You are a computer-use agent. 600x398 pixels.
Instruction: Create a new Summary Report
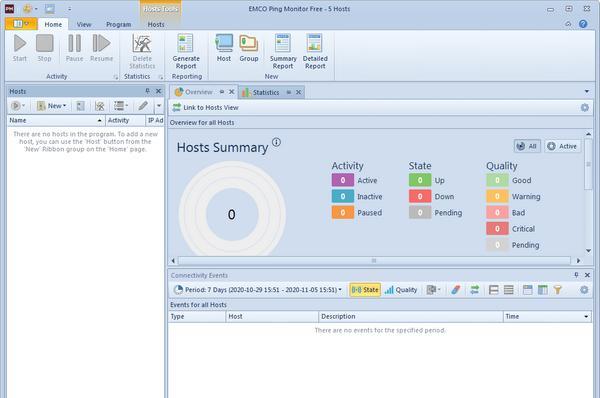click(x=283, y=51)
